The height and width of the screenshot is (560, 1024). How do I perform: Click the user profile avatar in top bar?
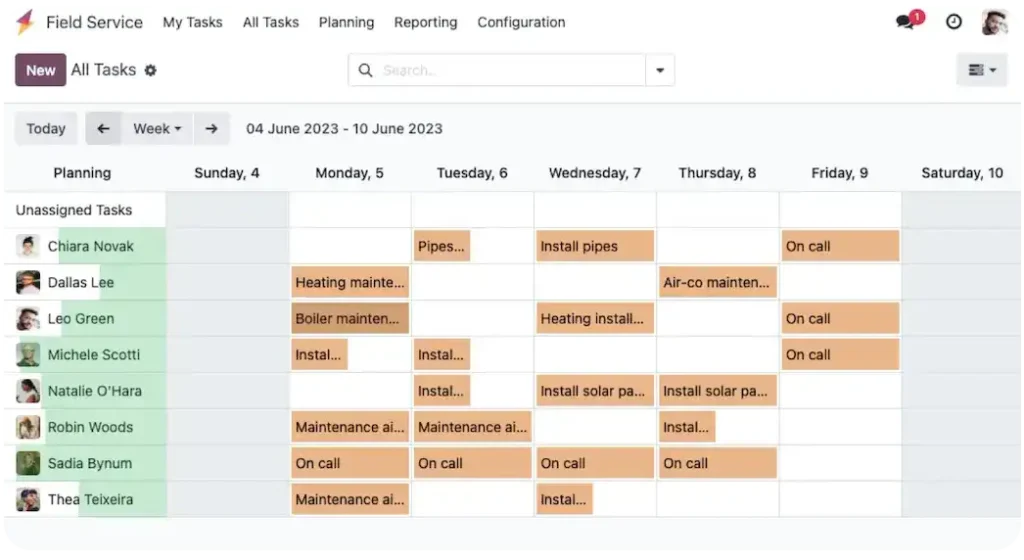[x=995, y=22]
